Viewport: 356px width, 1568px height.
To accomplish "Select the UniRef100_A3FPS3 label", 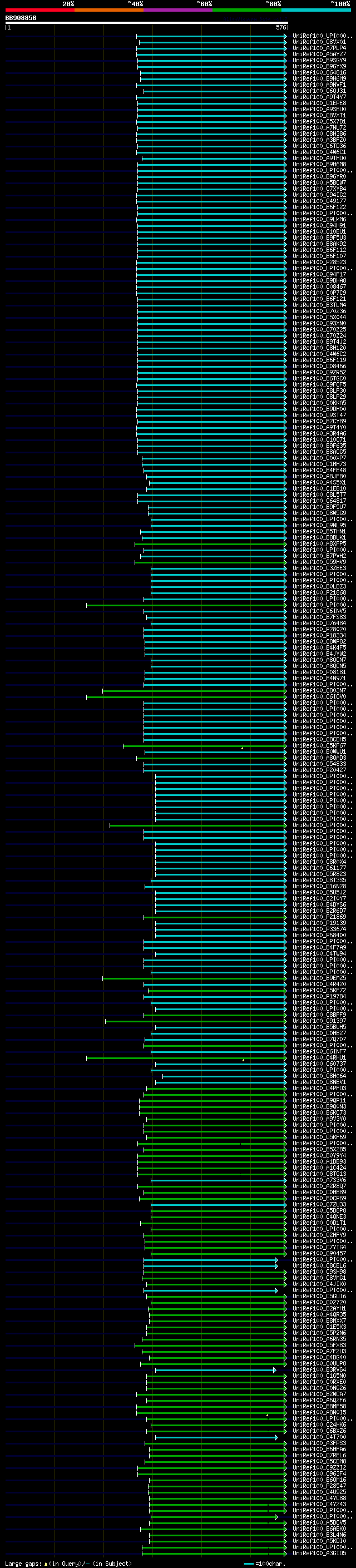I will [319, 1443].
